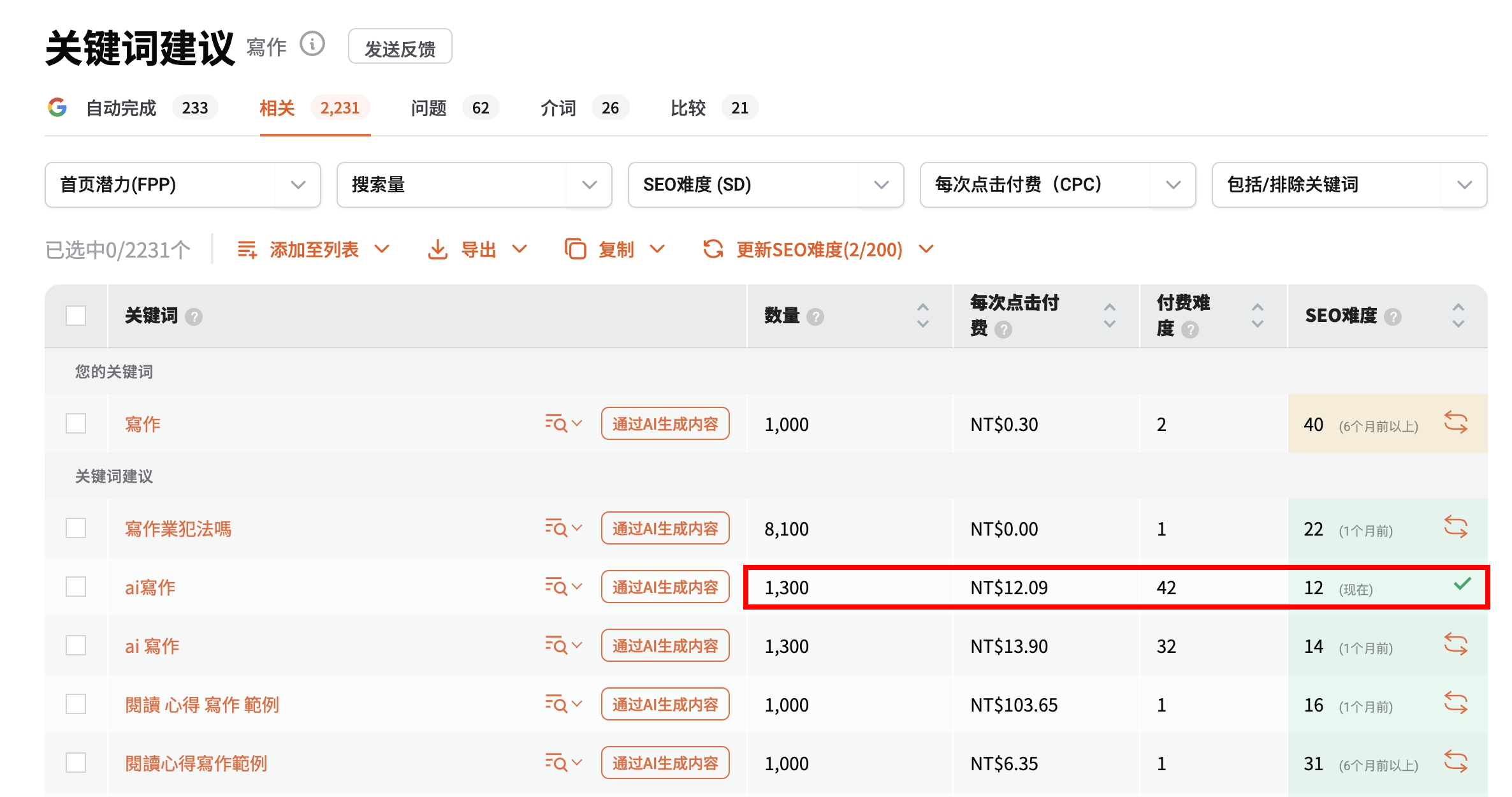Image resolution: width=1512 pixels, height=797 pixels.
Task: Switch to the 介词 tab
Action: (x=585, y=108)
